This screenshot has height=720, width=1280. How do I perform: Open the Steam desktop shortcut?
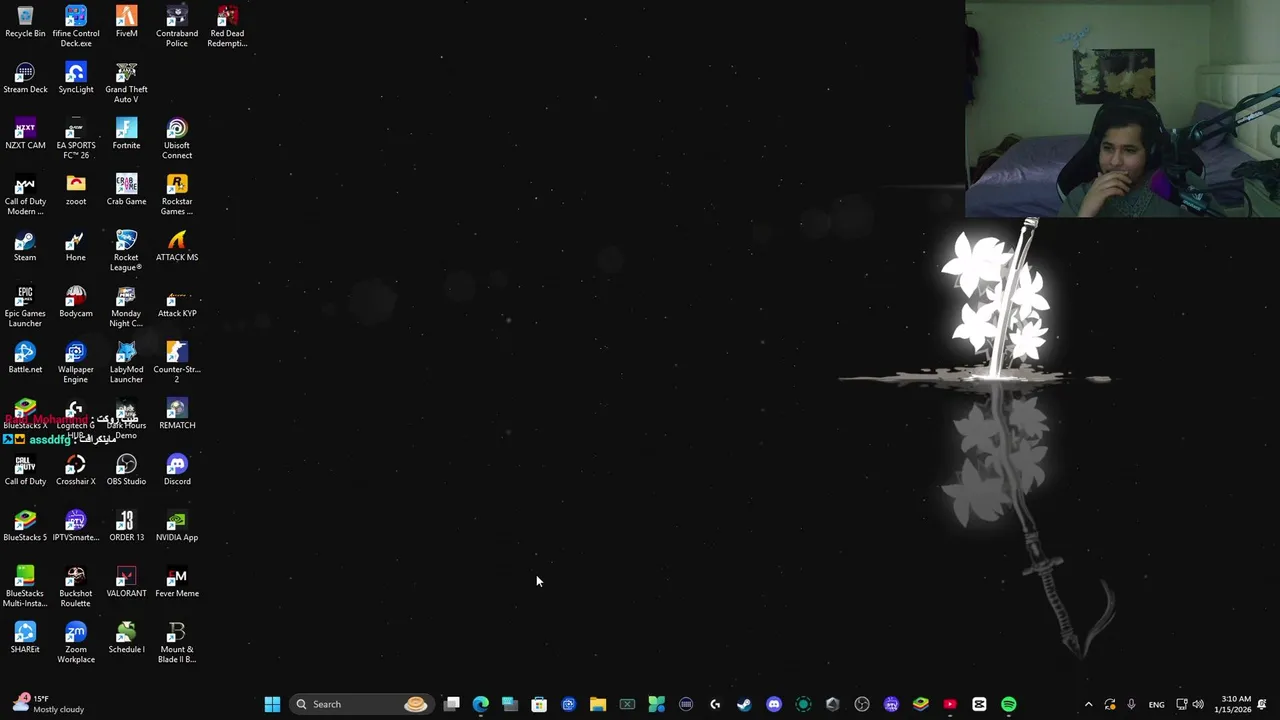tap(25, 246)
